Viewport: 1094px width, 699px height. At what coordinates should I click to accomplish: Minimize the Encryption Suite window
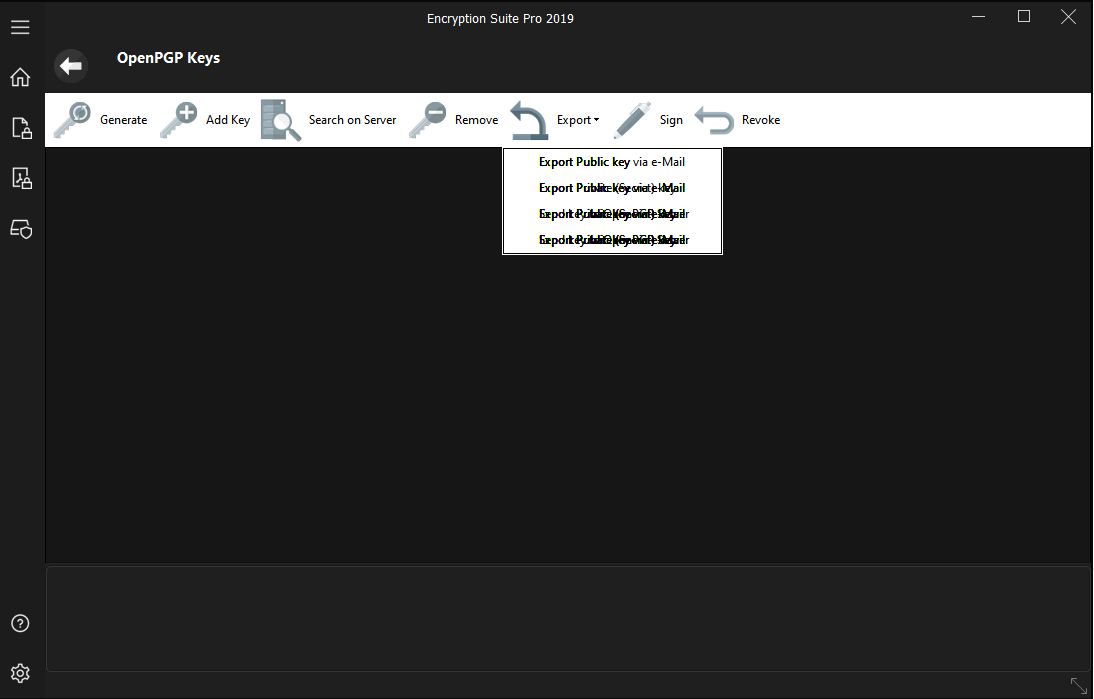point(978,16)
